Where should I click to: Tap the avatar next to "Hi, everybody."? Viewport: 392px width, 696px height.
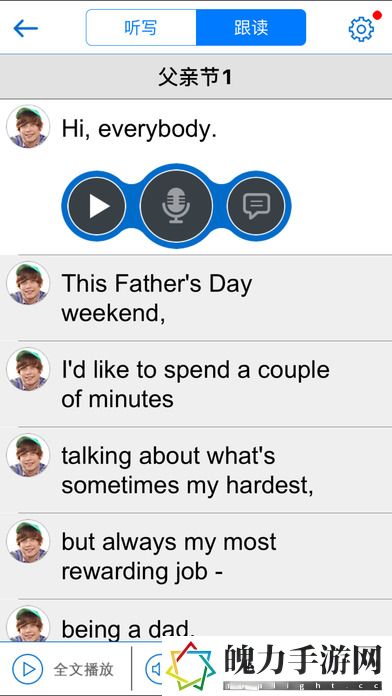click(x=28, y=127)
